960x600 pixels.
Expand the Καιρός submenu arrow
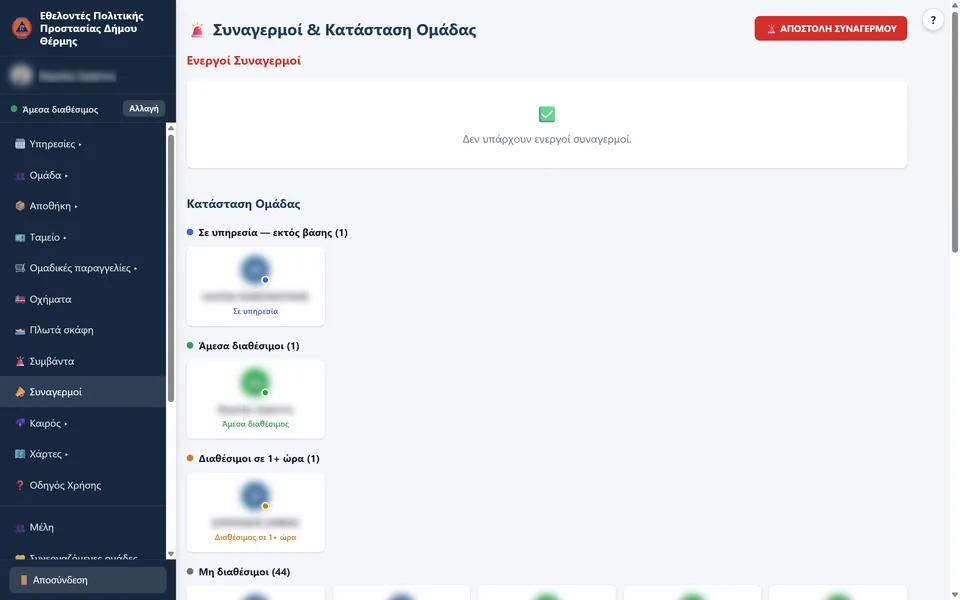[x=66, y=424]
